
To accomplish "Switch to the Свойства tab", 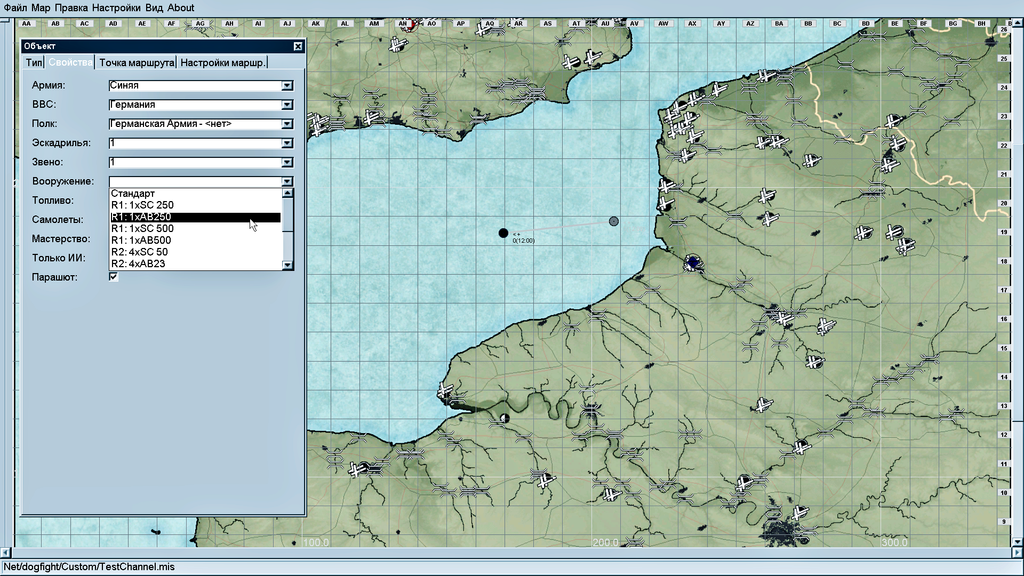I will tap(70, 63).
